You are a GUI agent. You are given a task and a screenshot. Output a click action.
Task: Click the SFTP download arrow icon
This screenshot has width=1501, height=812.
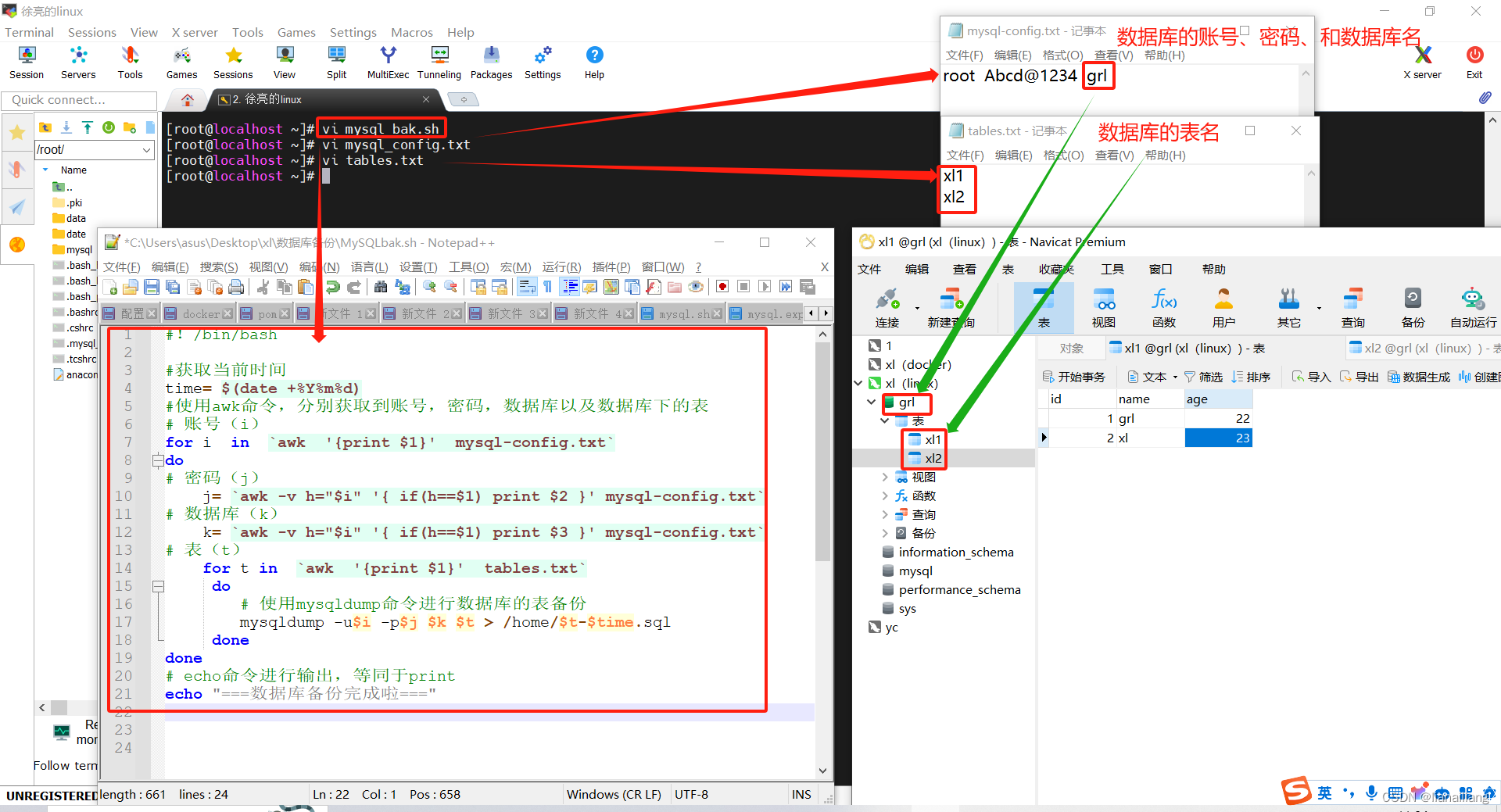click(66, 127)
